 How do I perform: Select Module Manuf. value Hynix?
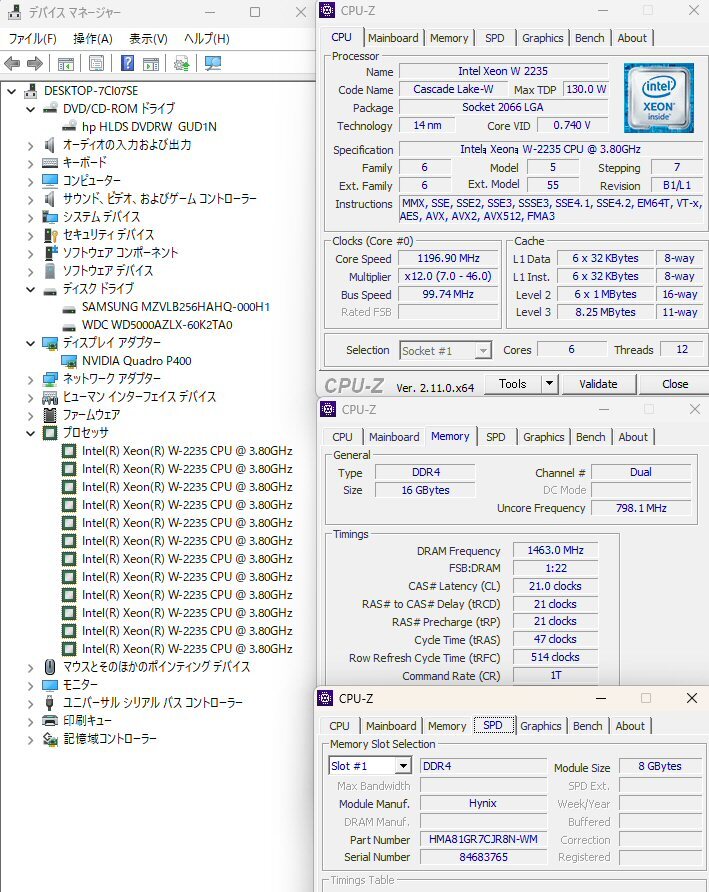coord(483,803)
